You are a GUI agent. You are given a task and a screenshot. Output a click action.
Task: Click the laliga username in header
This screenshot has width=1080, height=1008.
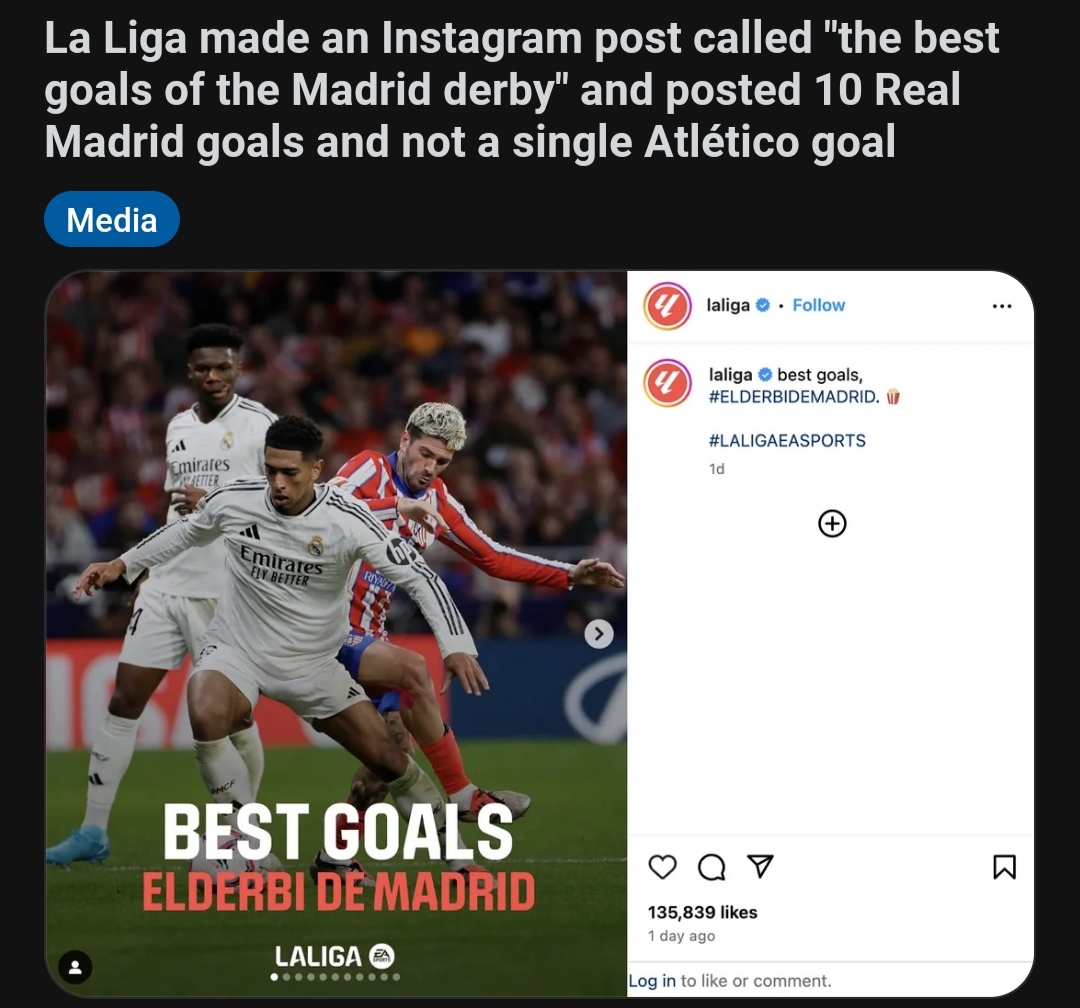coord(728,305)
